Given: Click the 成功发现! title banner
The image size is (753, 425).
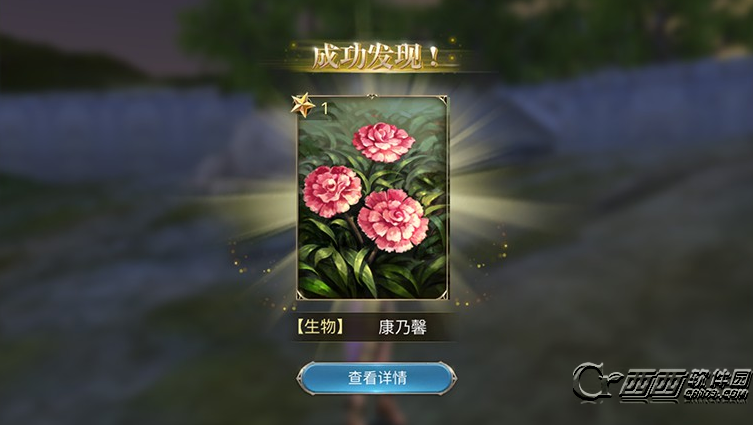Looking at the screenshot, I should pos(376,58).
